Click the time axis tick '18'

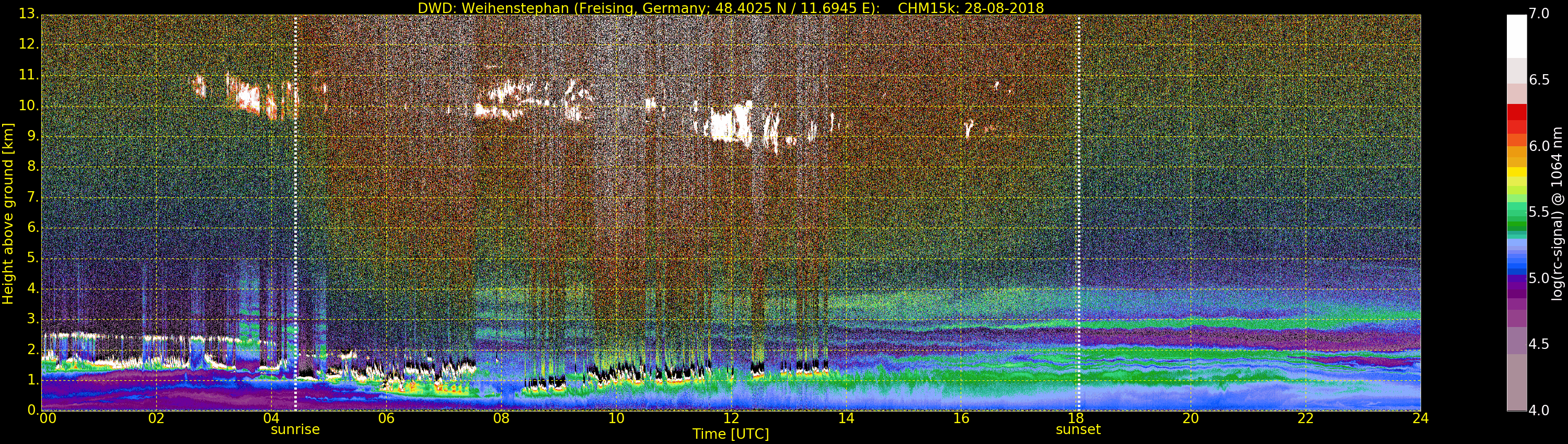tap(1076, 418)
